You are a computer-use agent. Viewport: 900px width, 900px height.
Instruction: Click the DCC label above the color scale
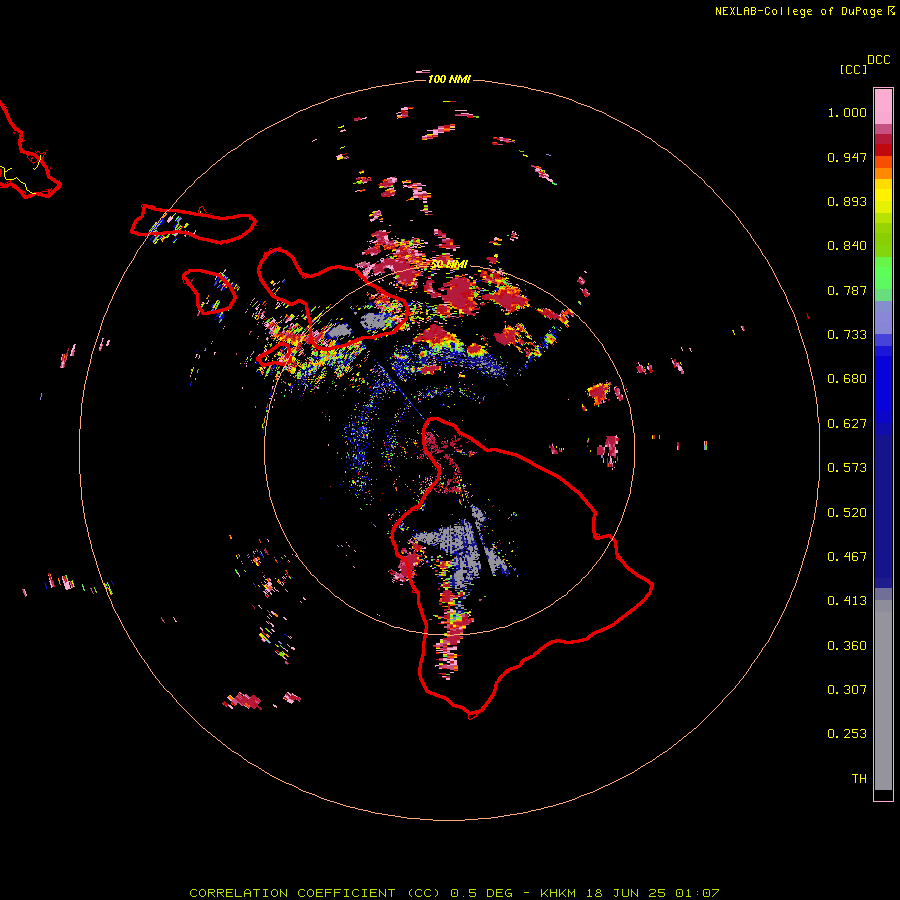pyautogui.click(x=879, y=60)
